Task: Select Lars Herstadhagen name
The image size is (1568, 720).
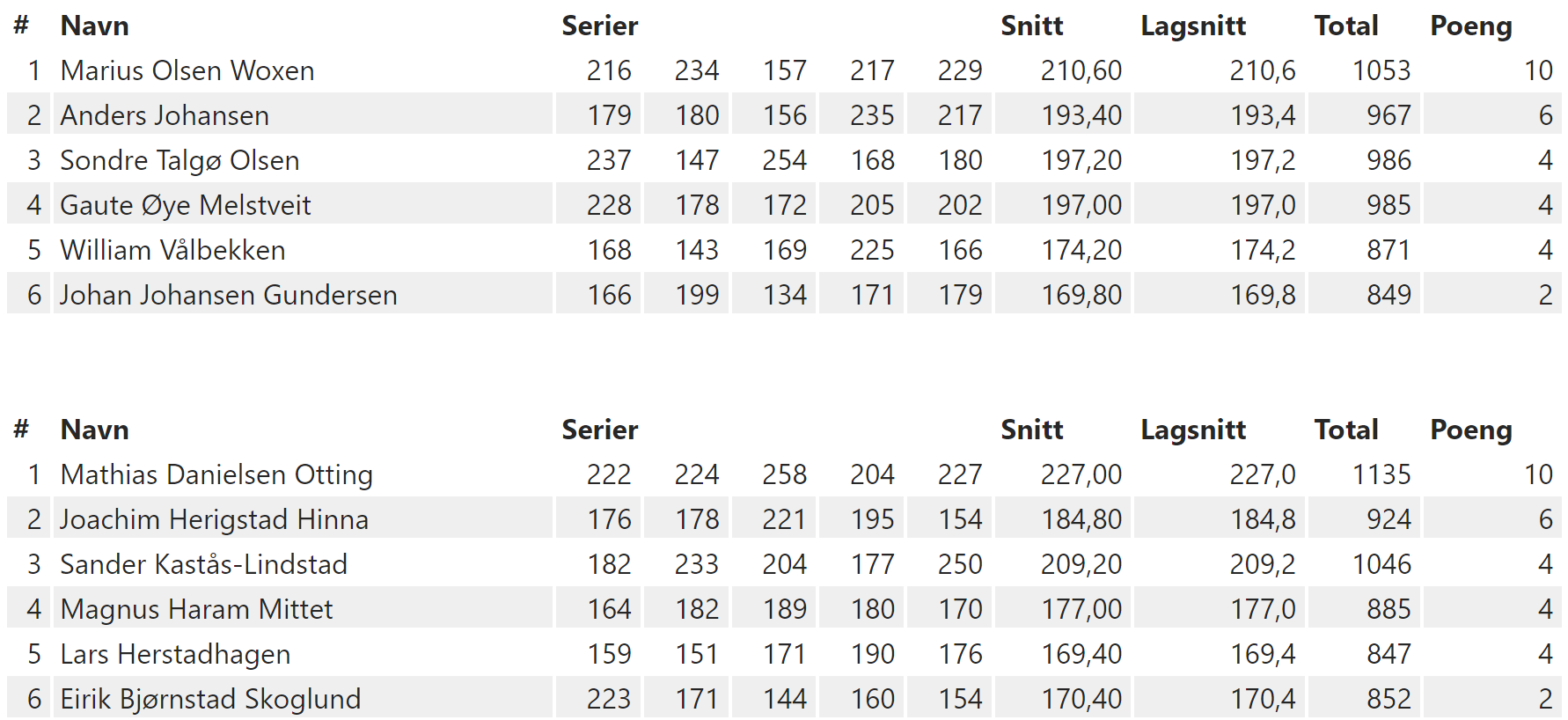Action: click(x=175, y=654)
